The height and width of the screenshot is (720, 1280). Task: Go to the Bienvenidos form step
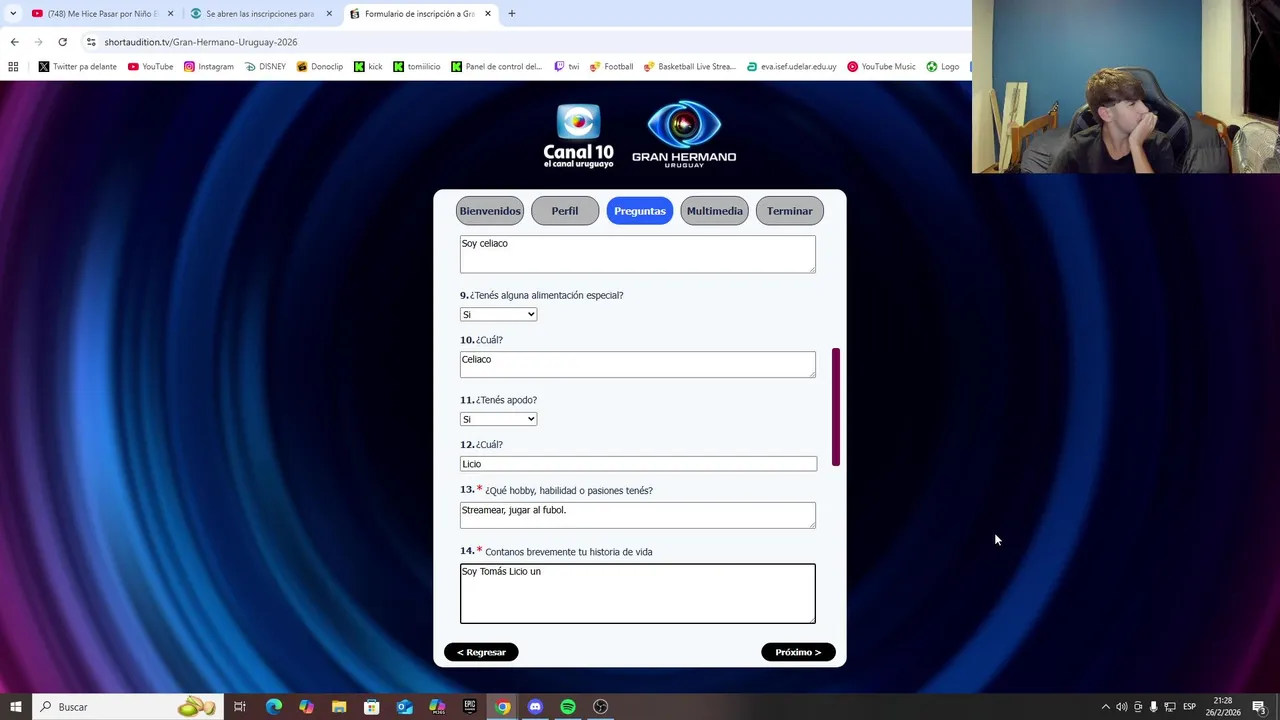pos(490,211)
